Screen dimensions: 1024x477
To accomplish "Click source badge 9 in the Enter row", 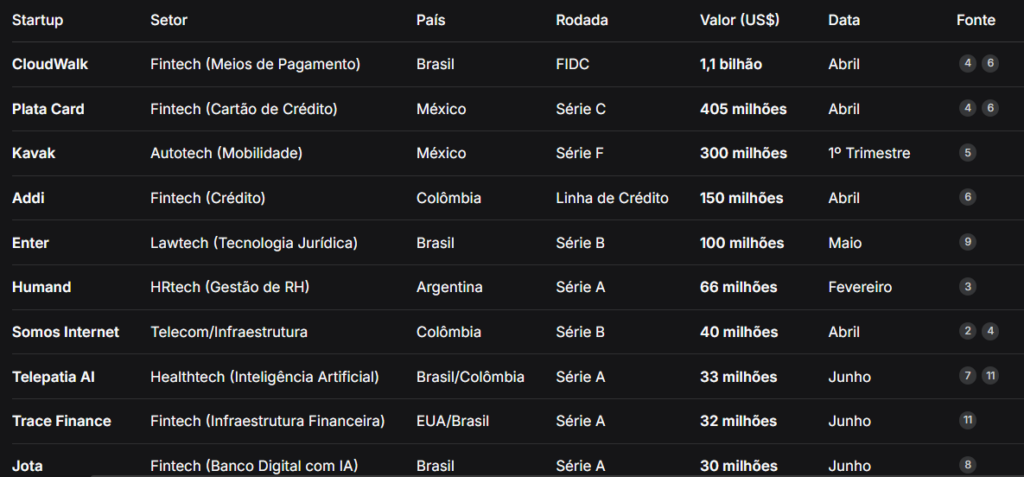I will click(968, 242).
